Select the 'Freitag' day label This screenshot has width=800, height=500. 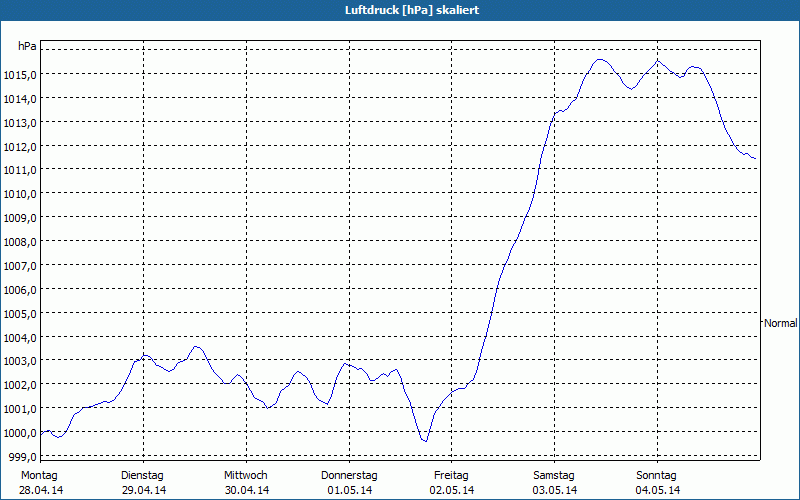(x=452, y=476)
